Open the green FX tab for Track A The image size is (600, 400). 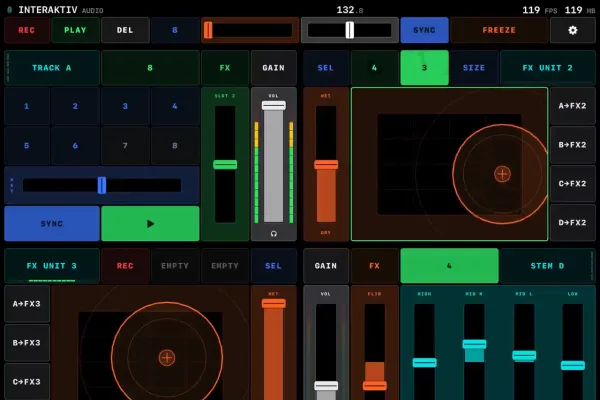click(225, 68)
